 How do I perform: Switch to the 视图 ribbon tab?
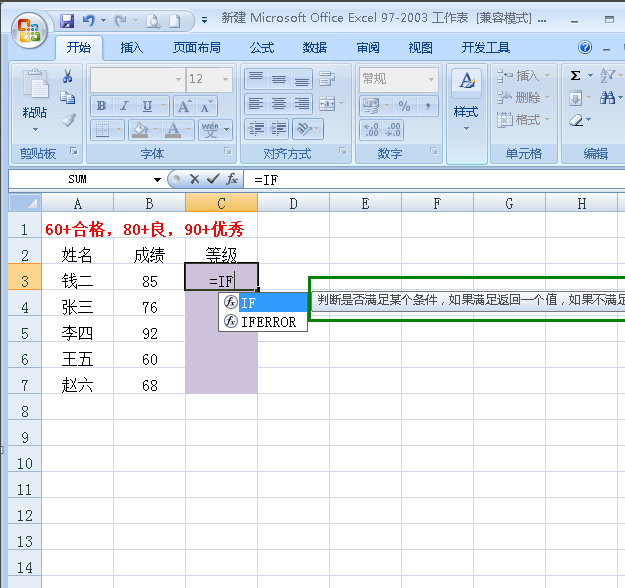421,48
